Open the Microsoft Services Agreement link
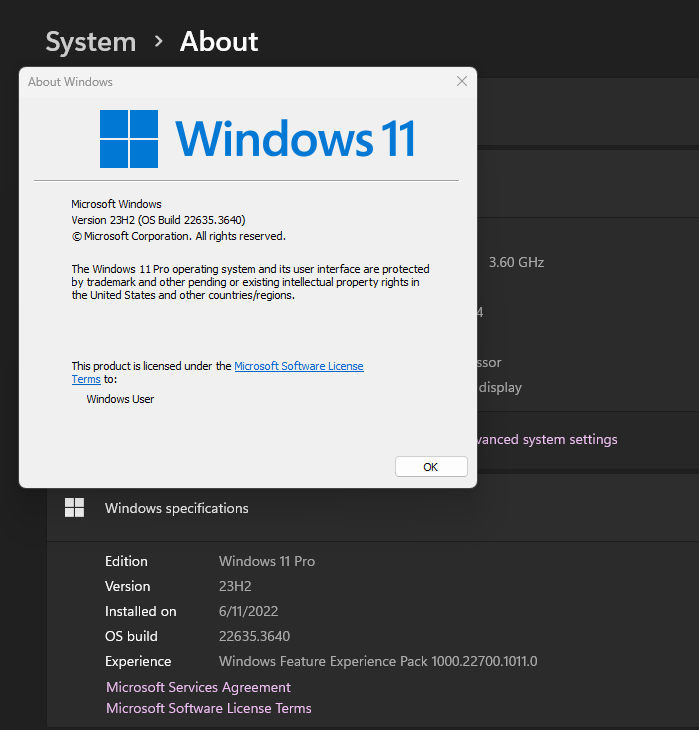 [198, 687]
